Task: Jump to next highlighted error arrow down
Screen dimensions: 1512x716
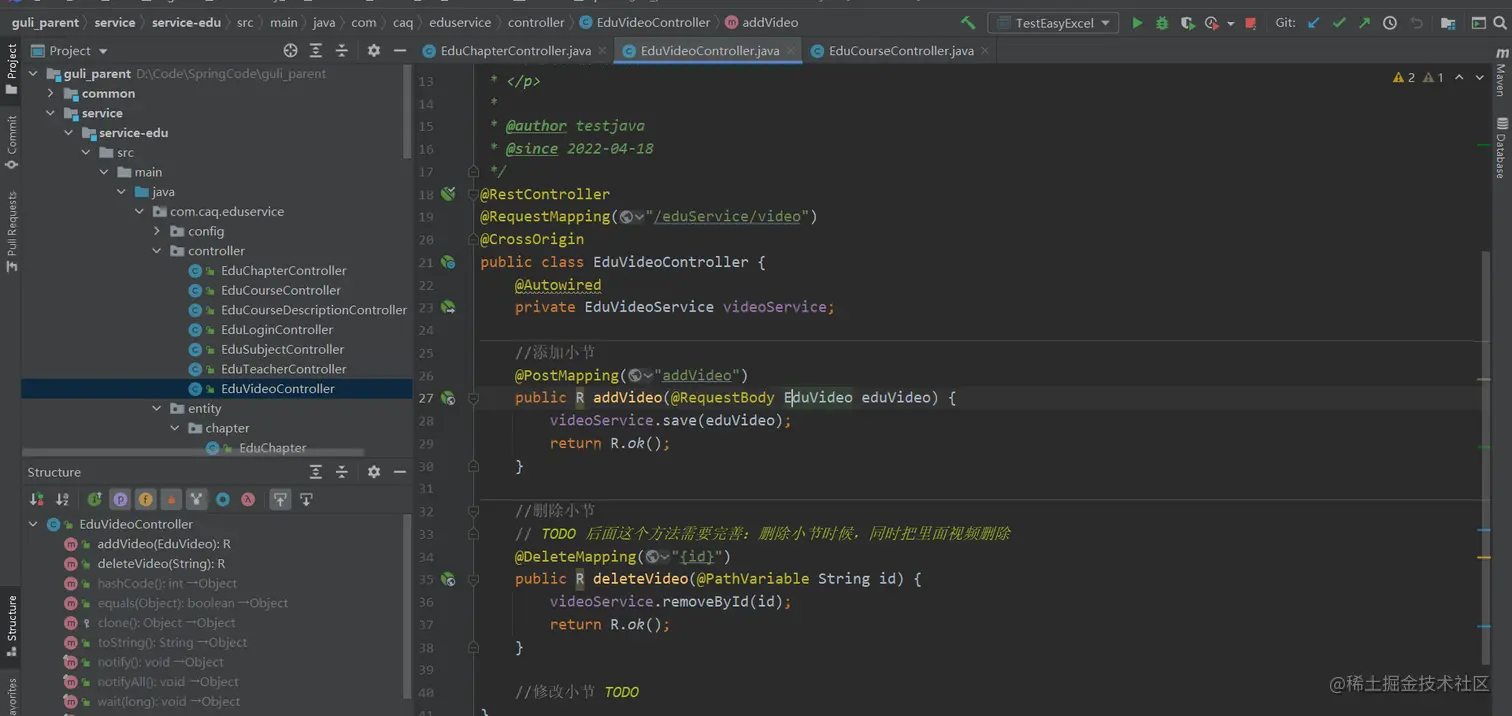Action: [1480, 77]
